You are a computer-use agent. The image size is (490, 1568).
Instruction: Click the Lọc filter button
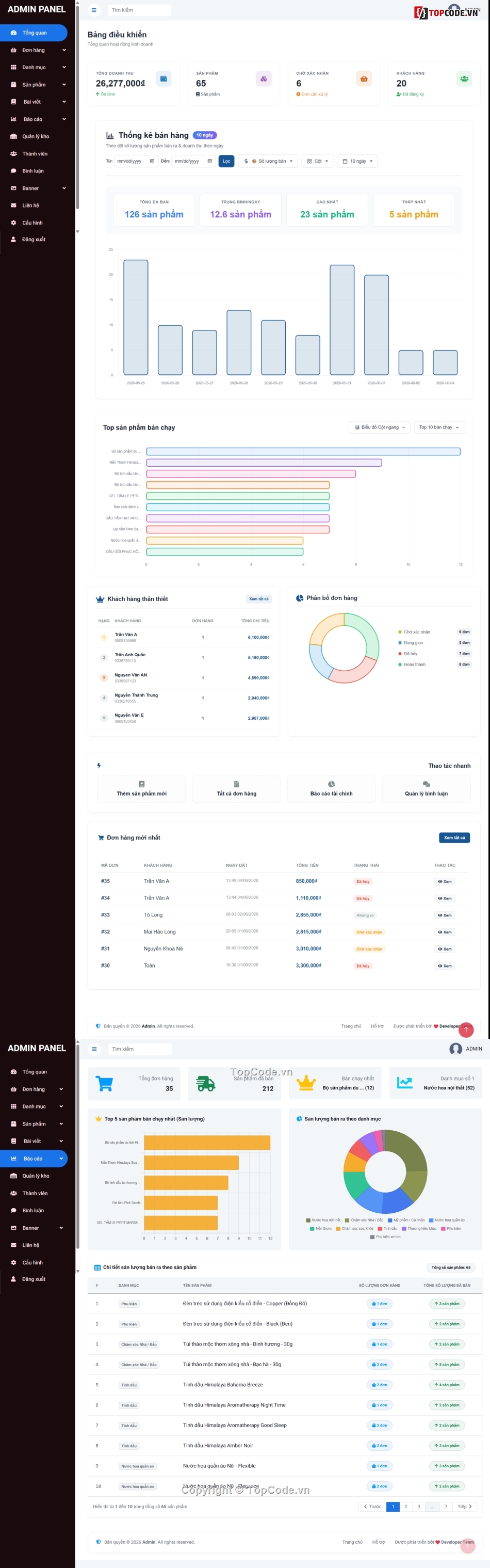(x=226, y=161)
